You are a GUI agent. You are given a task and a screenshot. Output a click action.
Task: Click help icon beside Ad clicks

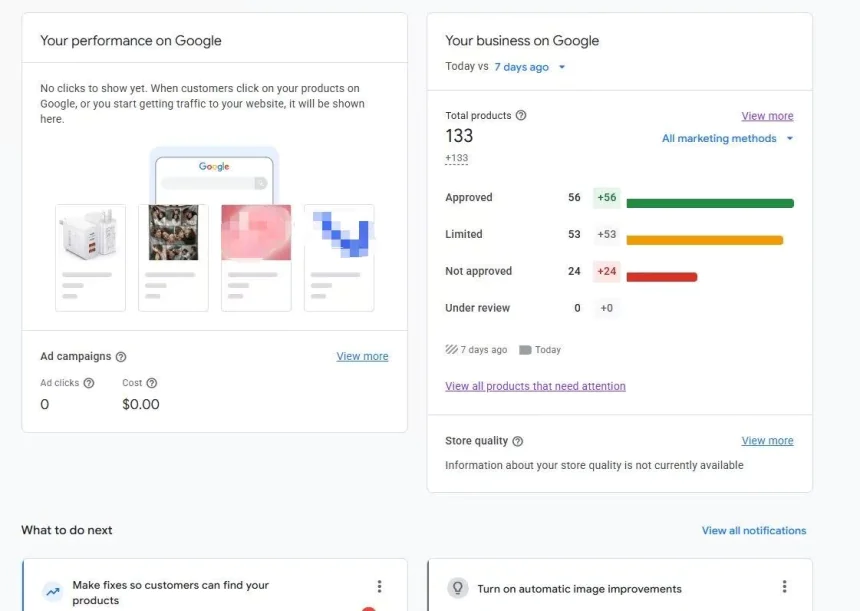[89, 383]
